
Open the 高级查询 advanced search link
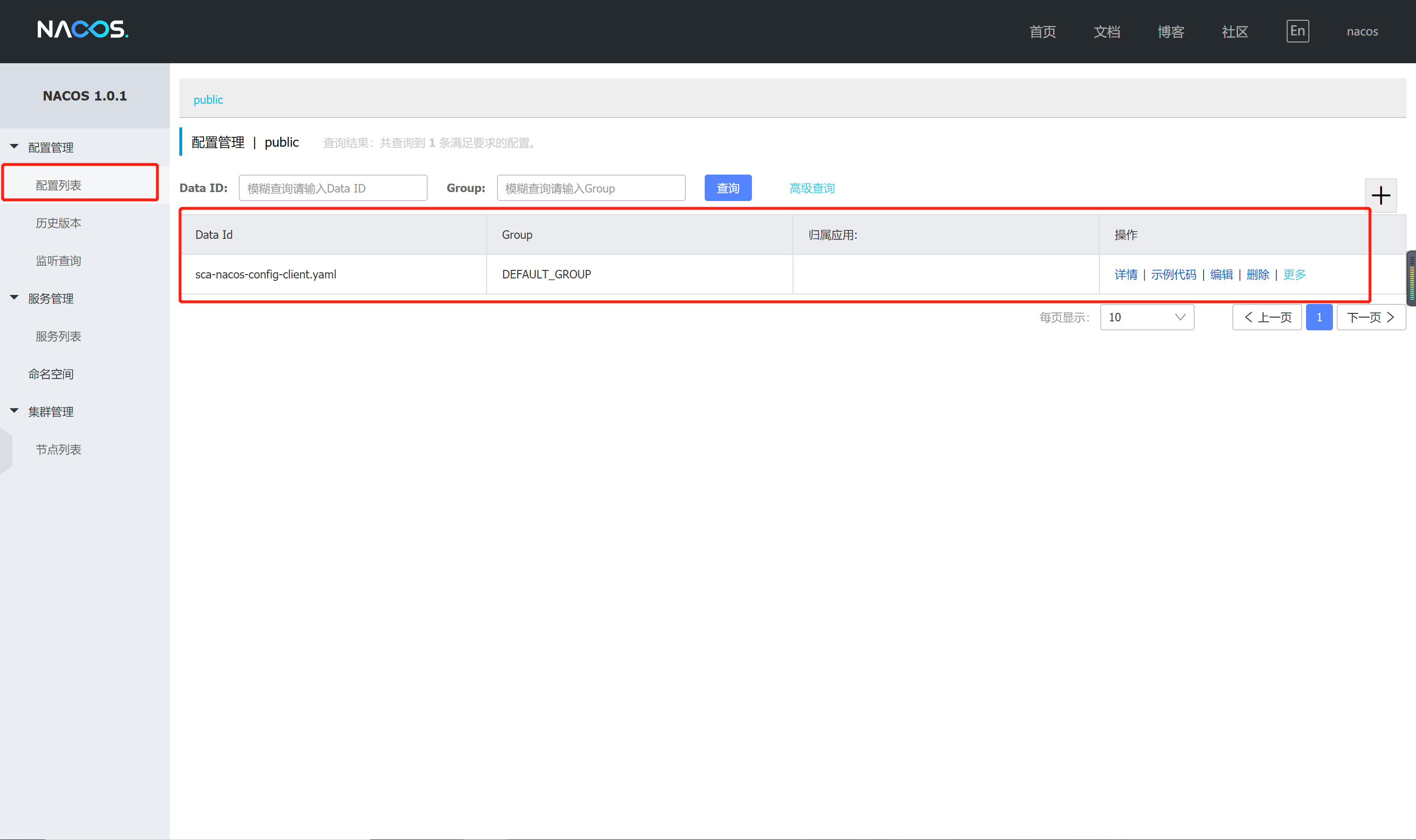tap(811, 188)
